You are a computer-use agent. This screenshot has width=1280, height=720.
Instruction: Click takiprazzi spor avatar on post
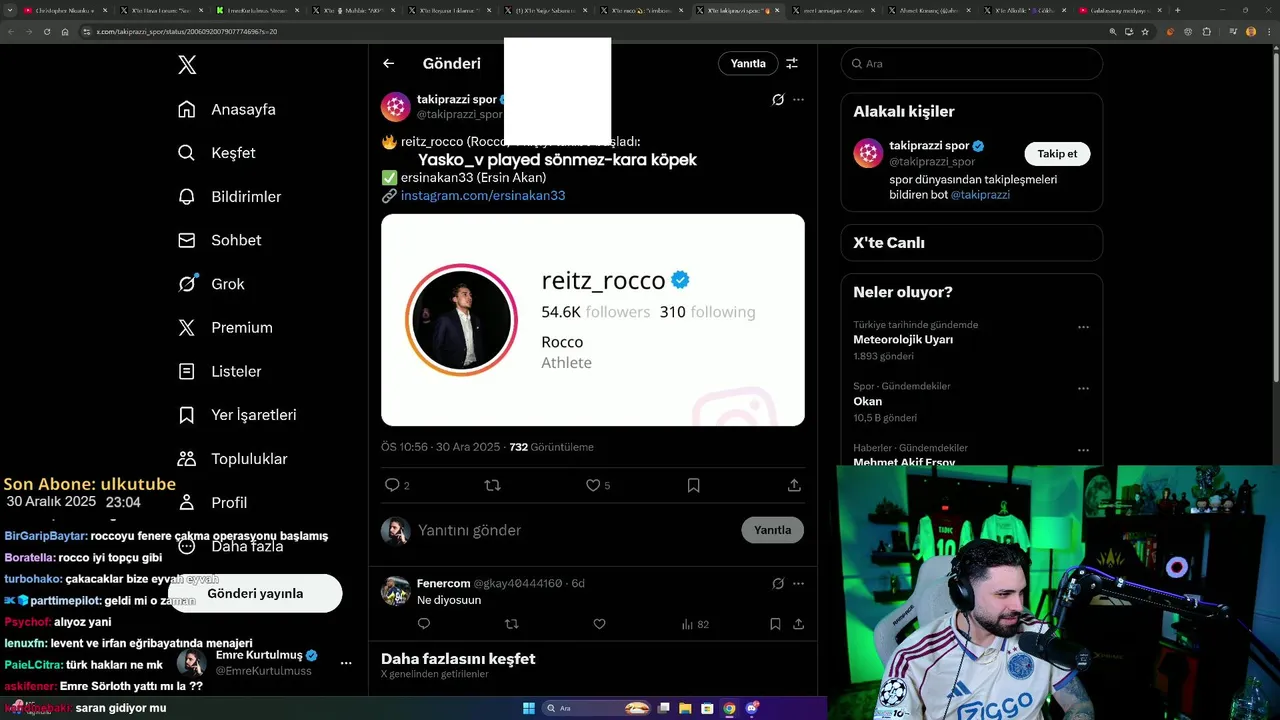click(x=396, y=107)
